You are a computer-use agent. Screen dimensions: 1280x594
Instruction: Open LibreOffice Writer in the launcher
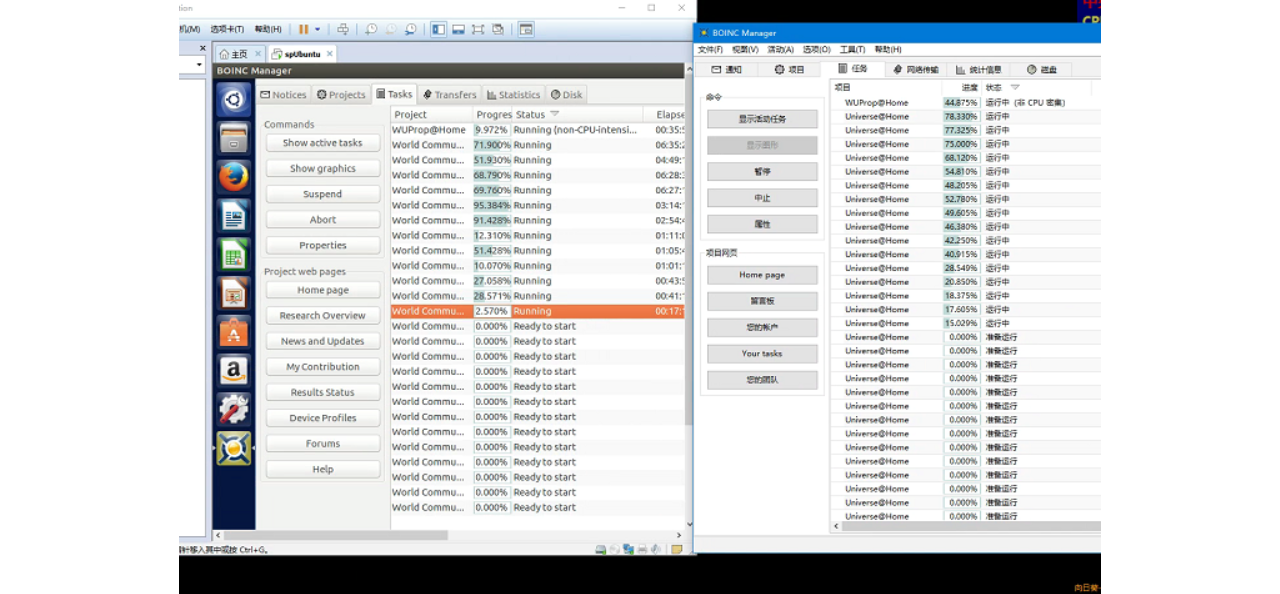pyautogui.click(x=234, y=216)
